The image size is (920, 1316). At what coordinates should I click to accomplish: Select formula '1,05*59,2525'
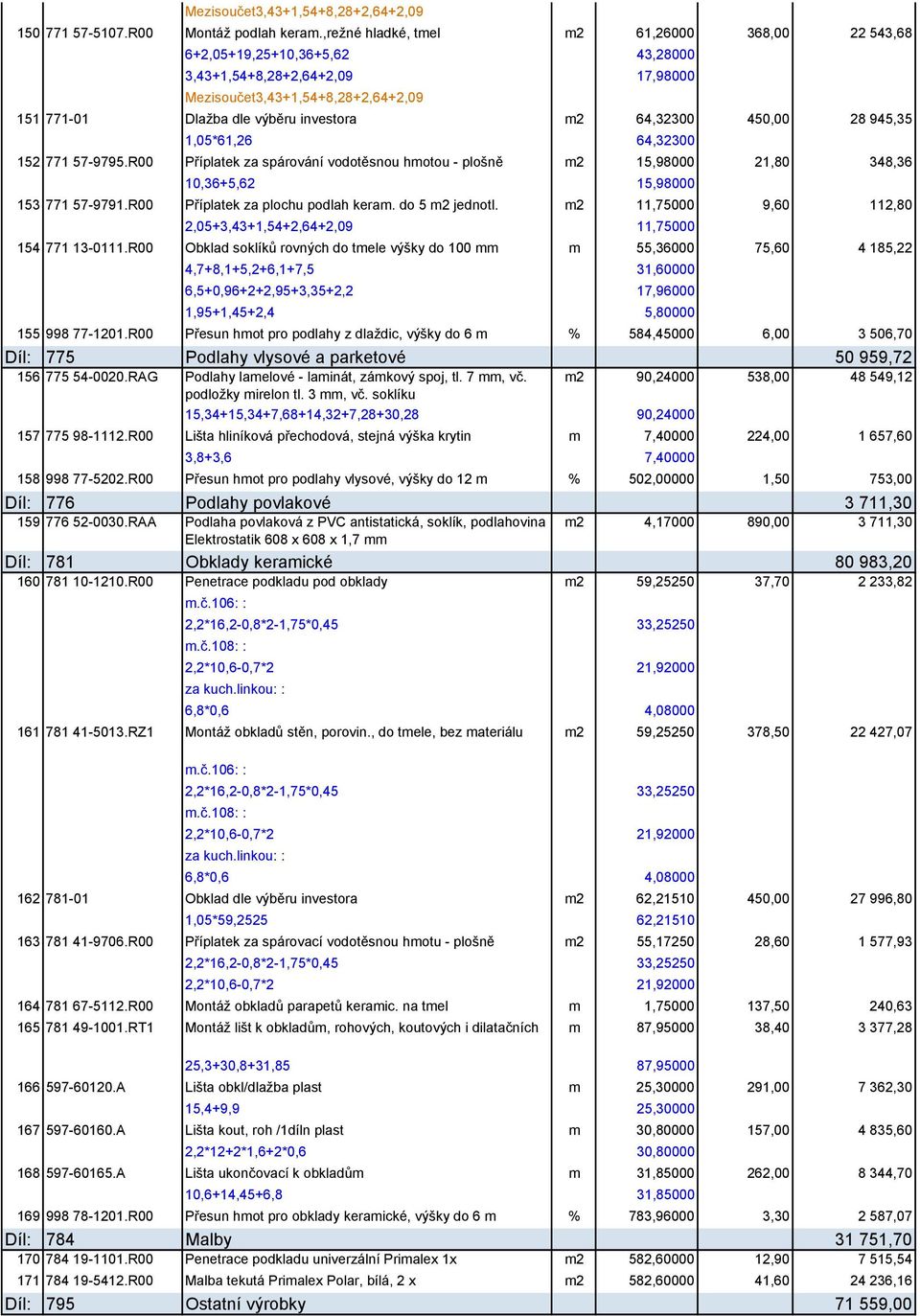click(x=226, y=920)
